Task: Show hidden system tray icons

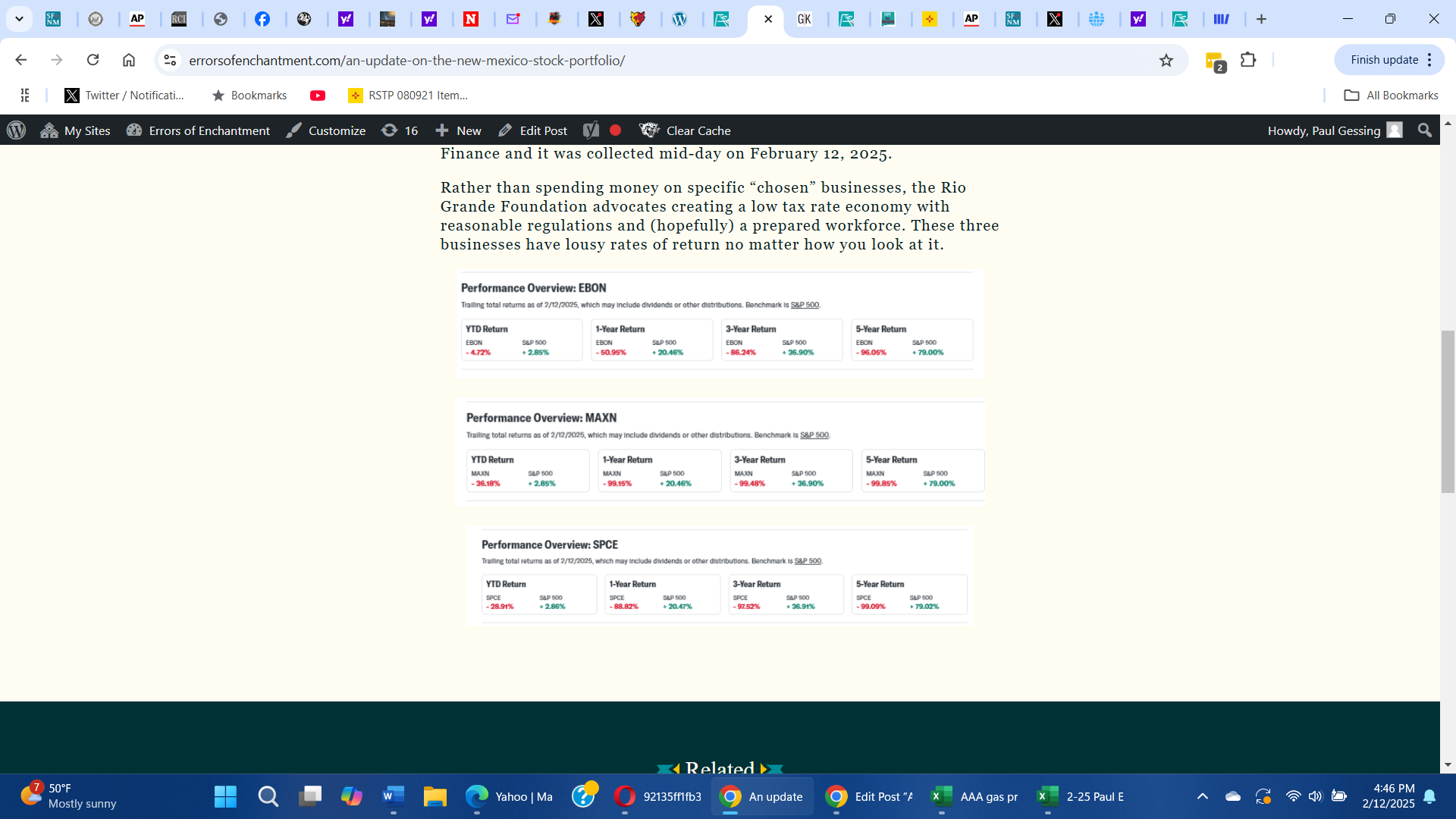Action: 1202,796
